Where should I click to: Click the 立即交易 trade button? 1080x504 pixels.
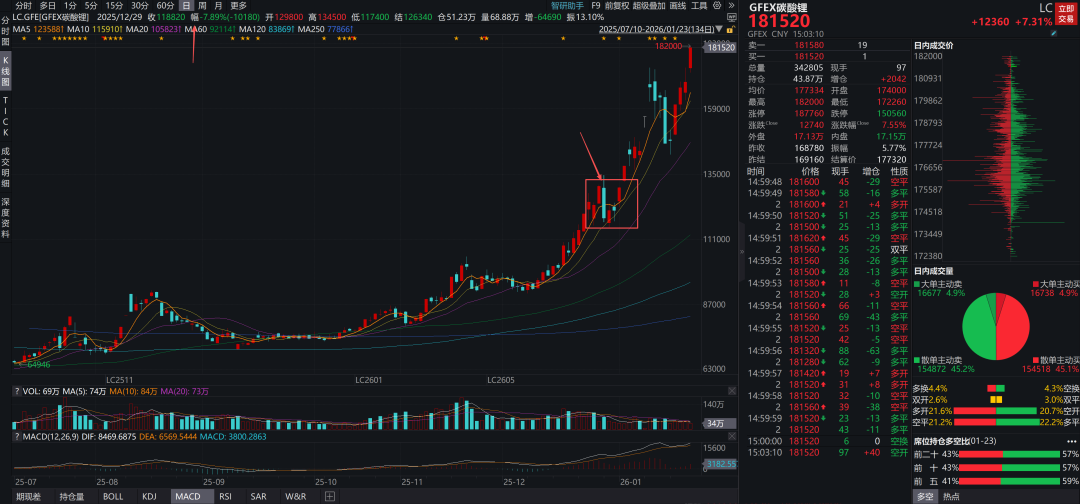pyautogui.click(x=1066, y=13)
